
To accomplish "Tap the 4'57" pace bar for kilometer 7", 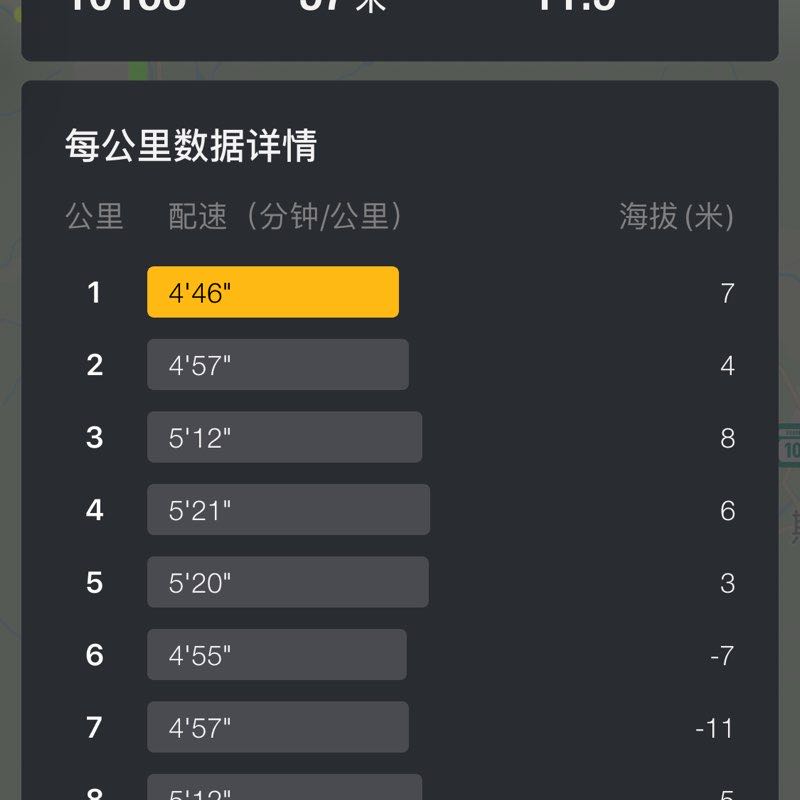I will pos(277,727).
